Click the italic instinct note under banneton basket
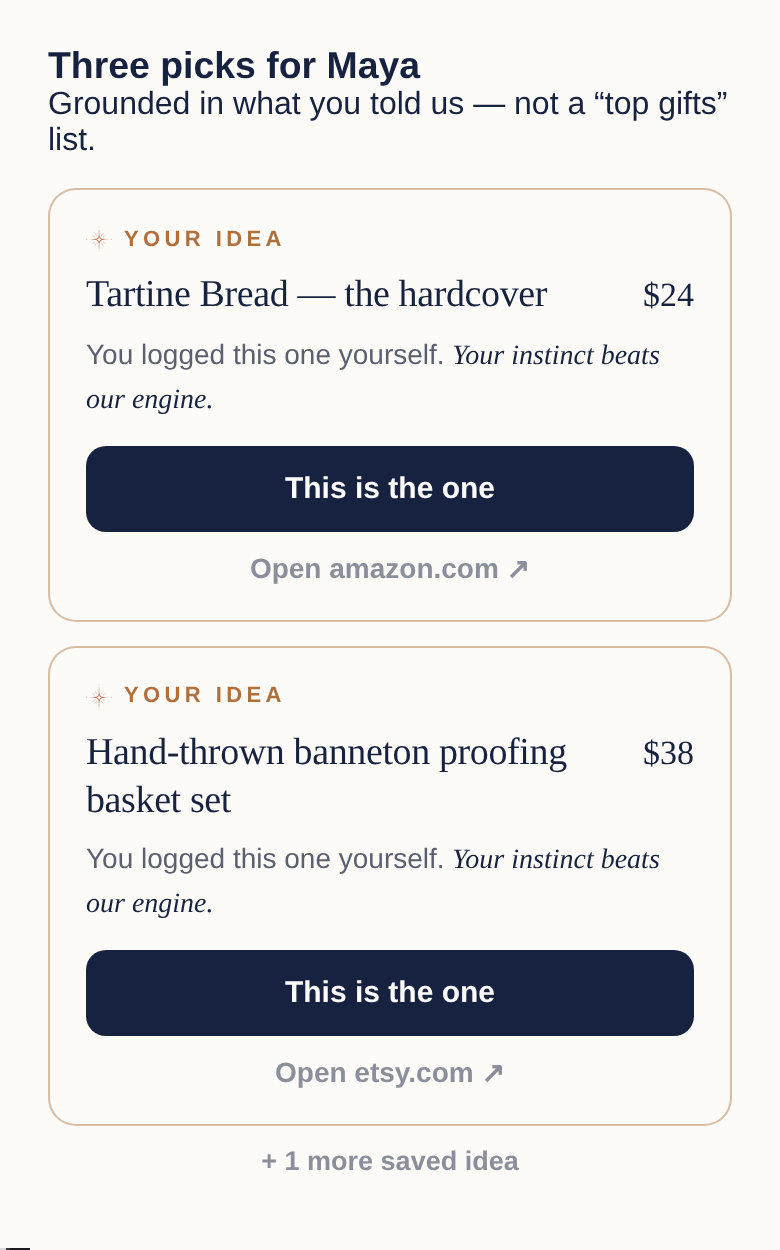Screen dimensions: 780x1250 click(373, 881)
